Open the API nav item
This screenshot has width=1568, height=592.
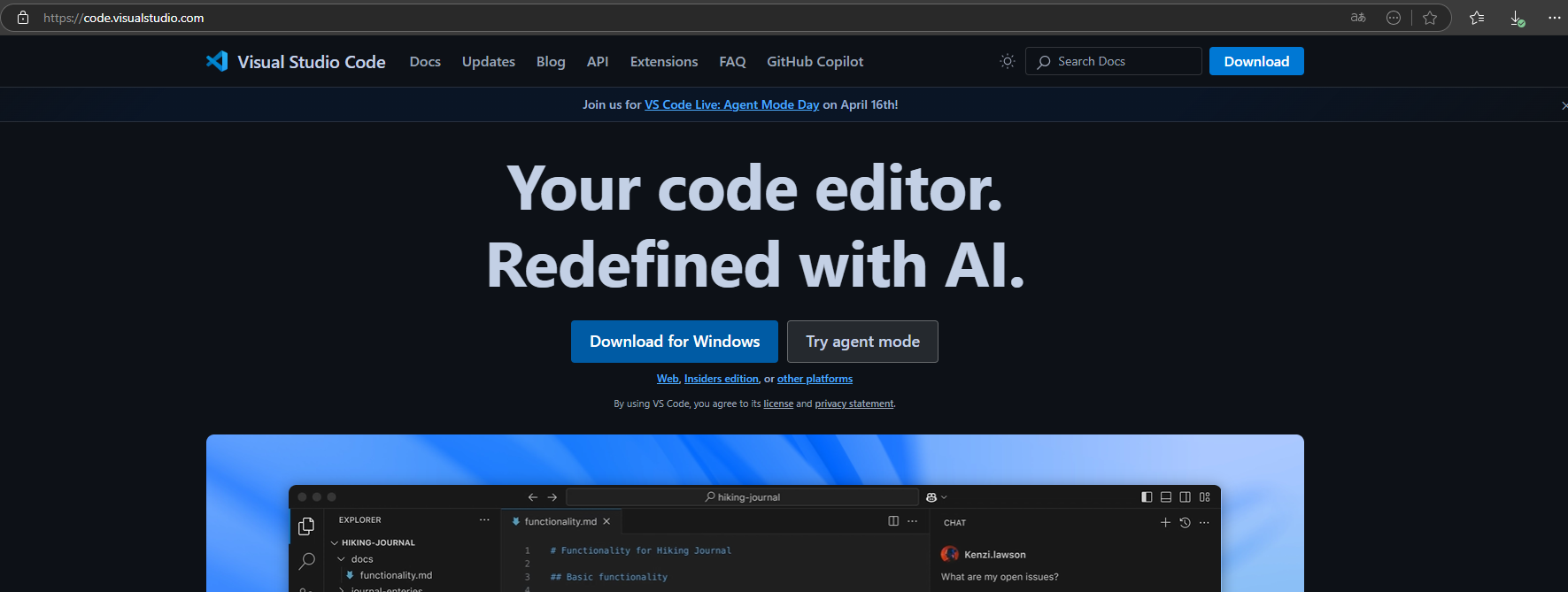(598, 62)
